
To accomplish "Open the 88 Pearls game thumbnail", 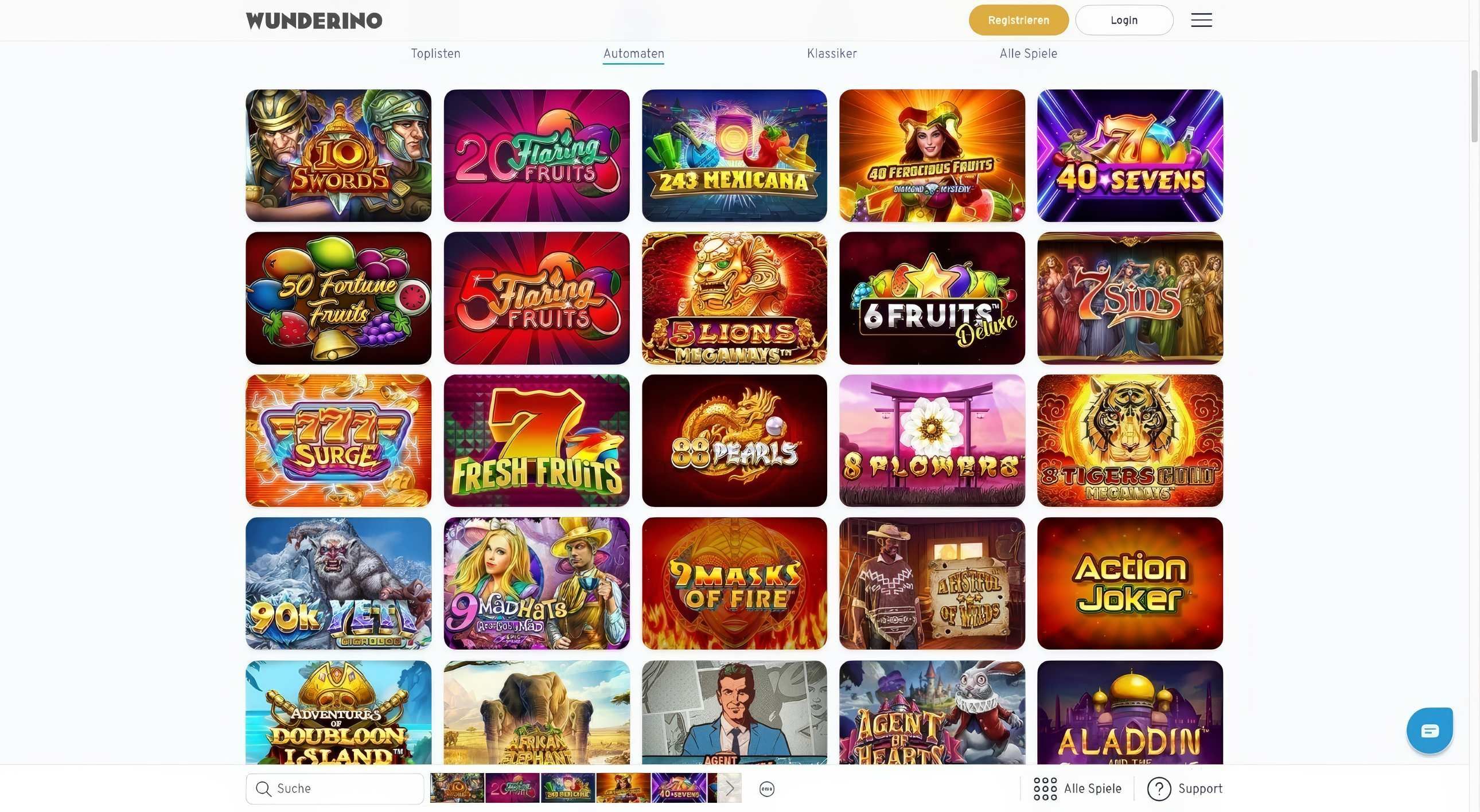I will pos(734,440).
